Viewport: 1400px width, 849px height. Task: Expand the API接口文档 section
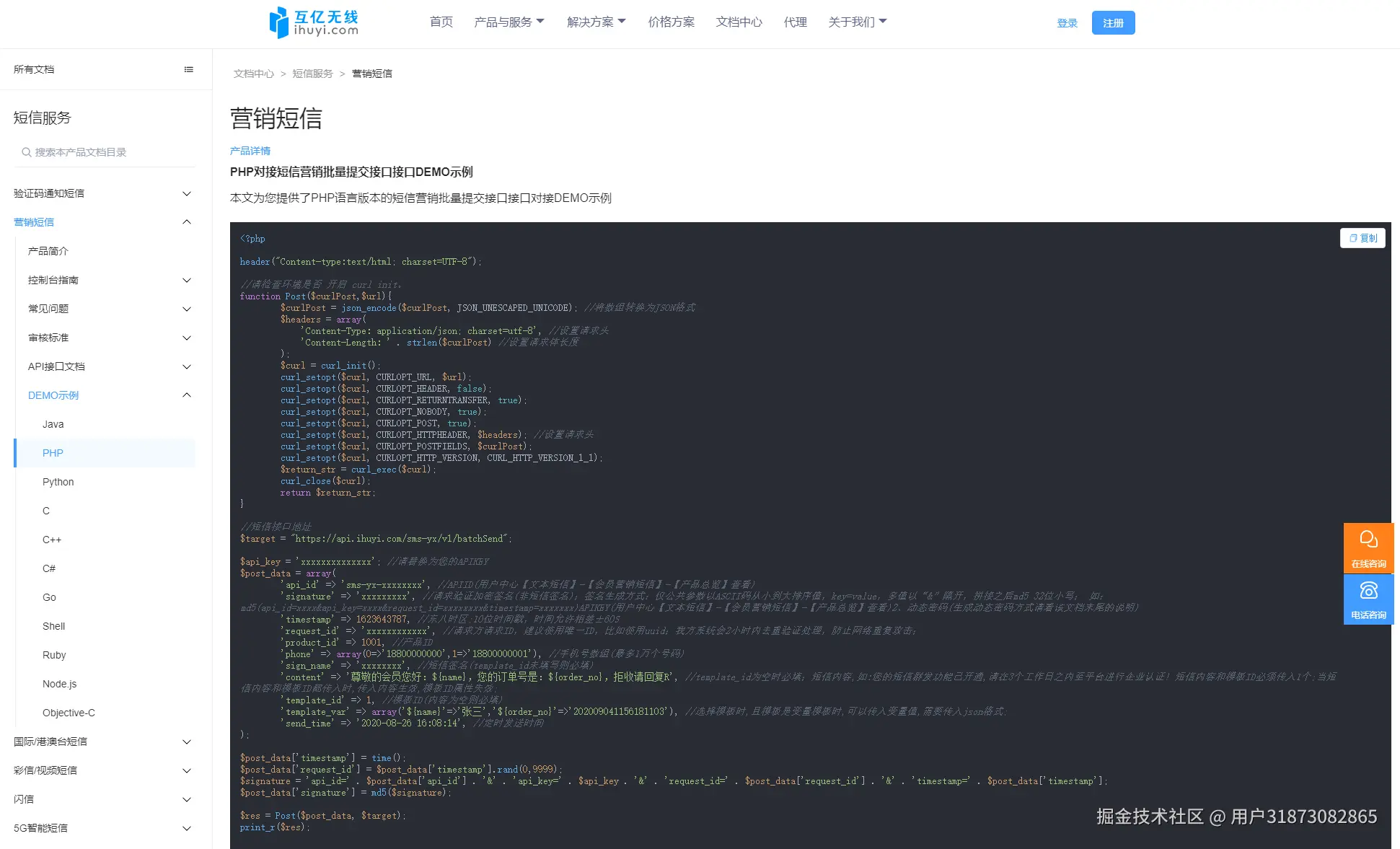[x=187, y=366]
